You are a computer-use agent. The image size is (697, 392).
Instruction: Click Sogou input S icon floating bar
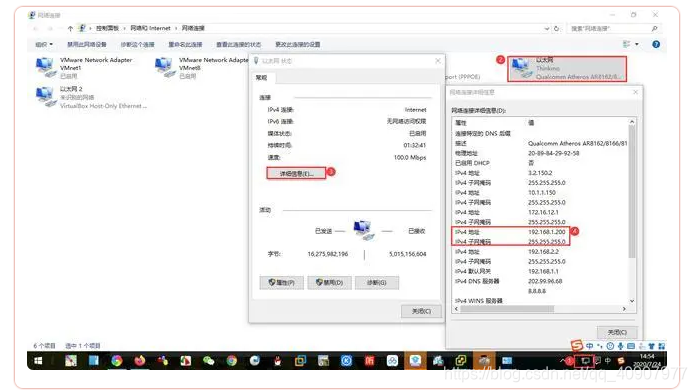(x=577, y=345)
